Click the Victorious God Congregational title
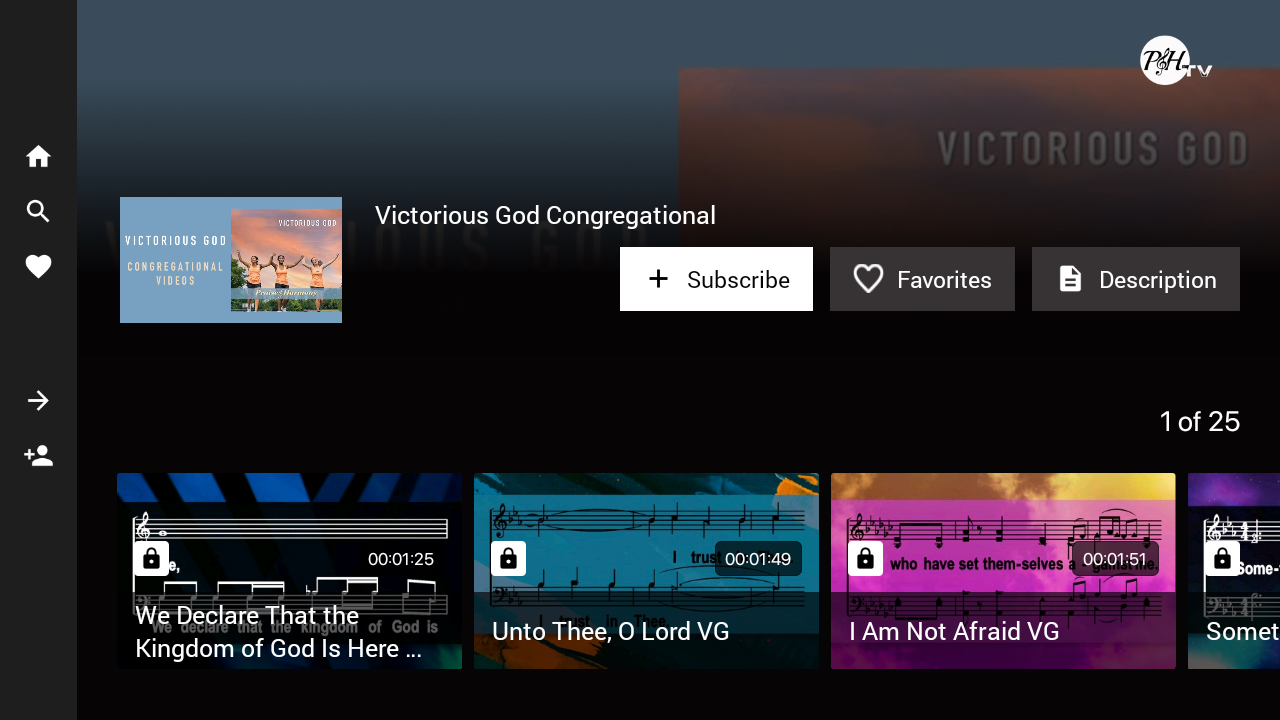1280x720 pixels. (545, 215)
